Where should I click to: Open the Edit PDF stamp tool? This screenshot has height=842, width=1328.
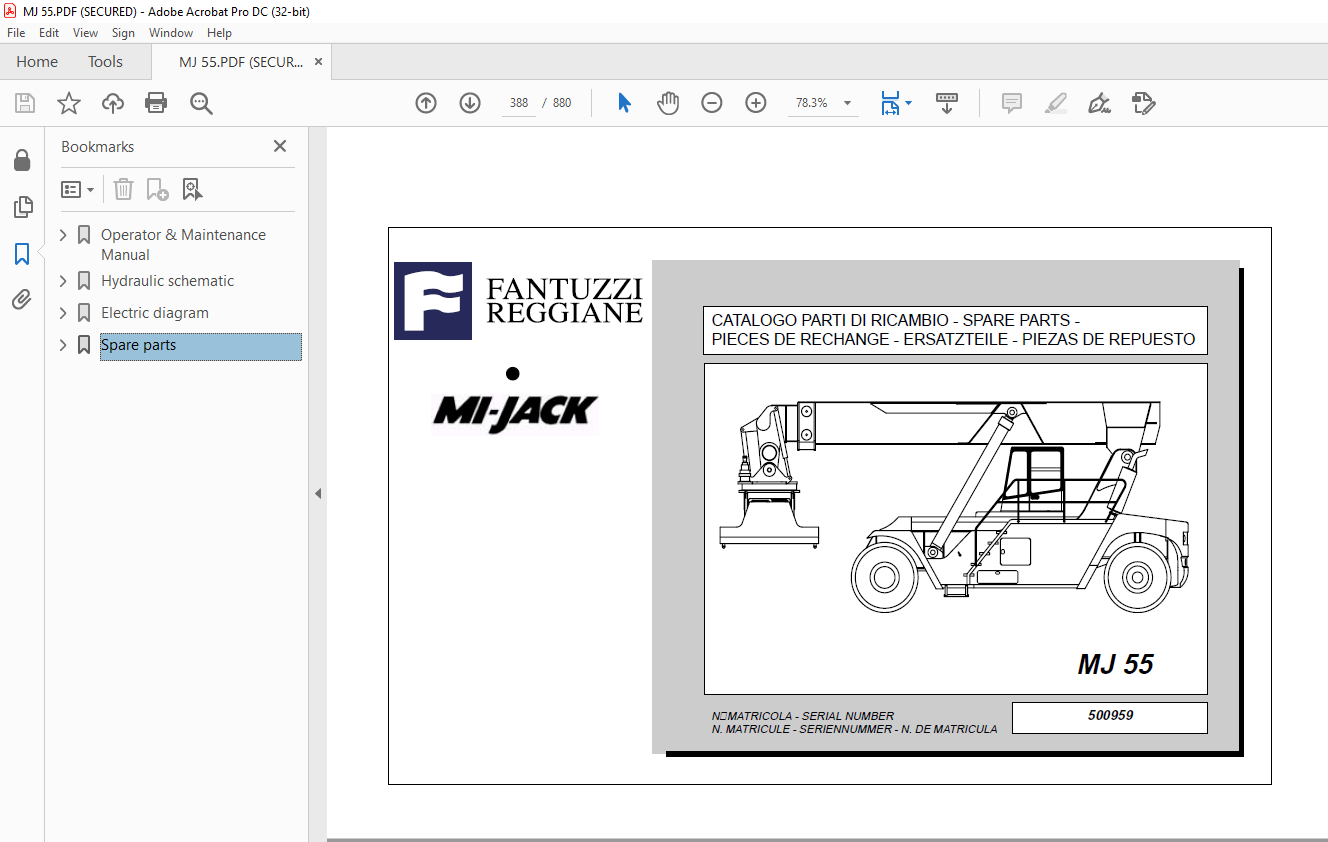(1144, 103)
